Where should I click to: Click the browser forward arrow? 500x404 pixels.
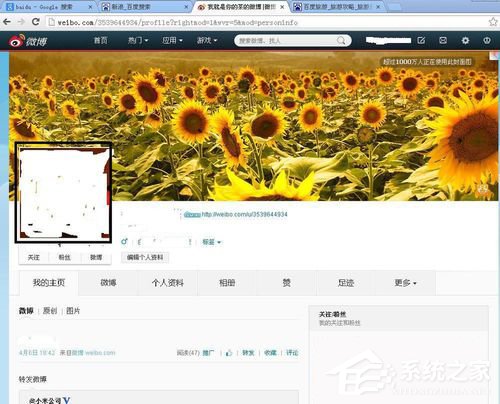21,22
